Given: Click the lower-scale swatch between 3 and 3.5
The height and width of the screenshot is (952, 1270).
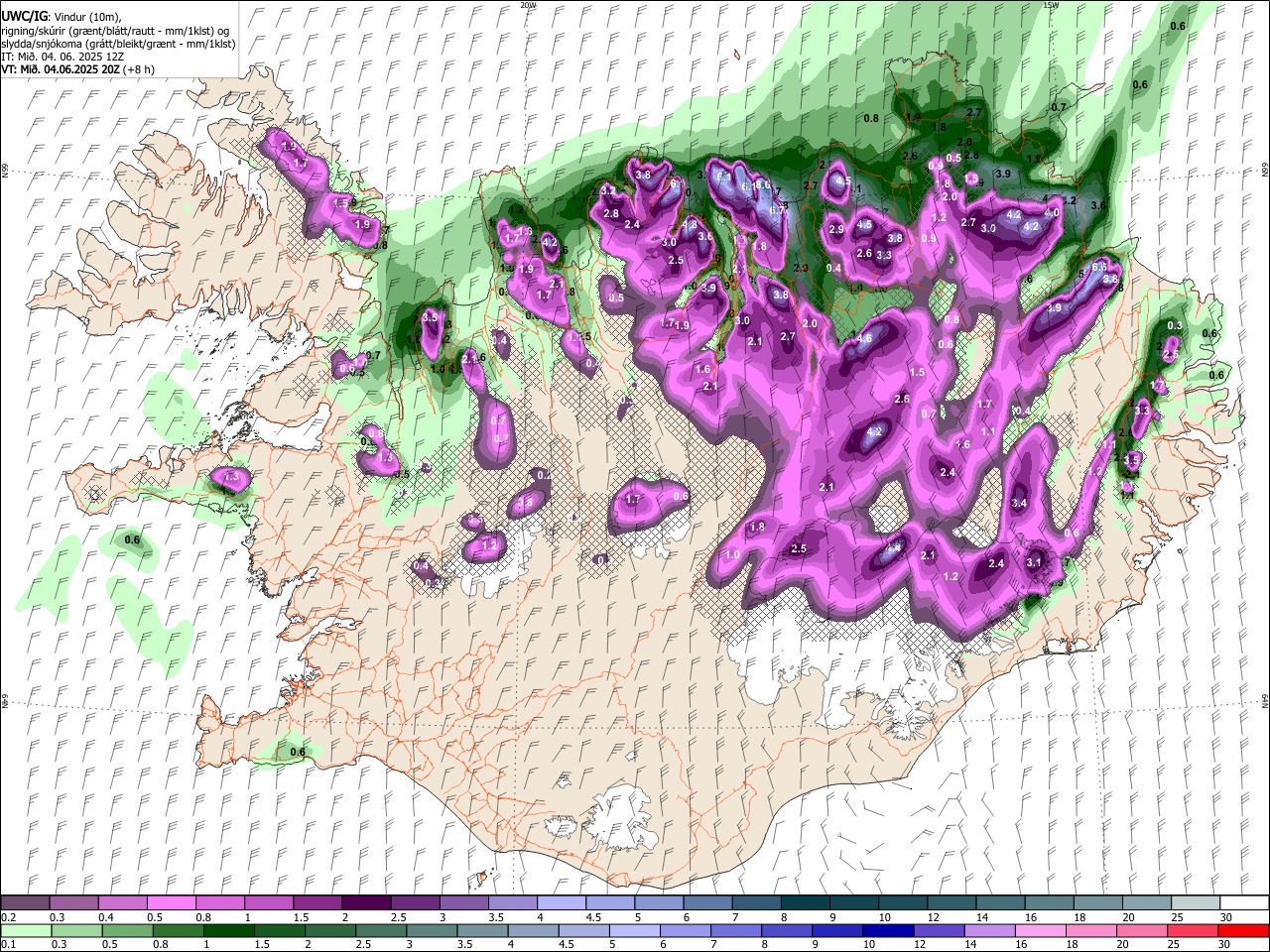Looking at the screenshot, I should click(x=432, y=930).
